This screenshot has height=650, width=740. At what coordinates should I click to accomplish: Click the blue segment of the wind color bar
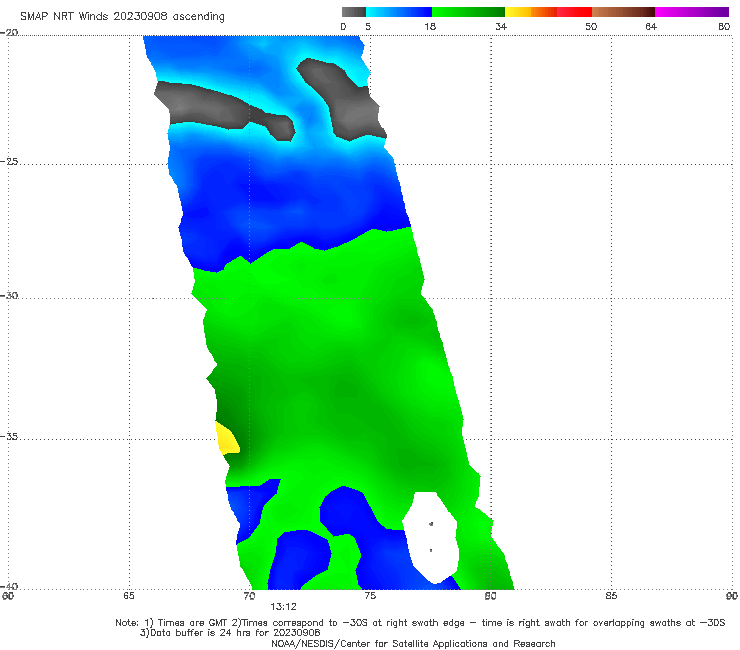[399, 12]
